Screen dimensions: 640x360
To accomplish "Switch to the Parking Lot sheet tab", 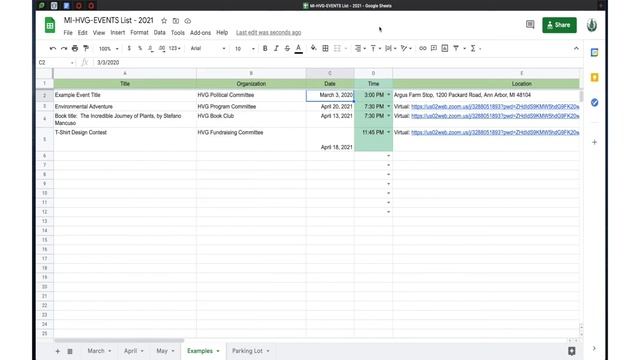I will pyautogui.click(x=251, y=351).
